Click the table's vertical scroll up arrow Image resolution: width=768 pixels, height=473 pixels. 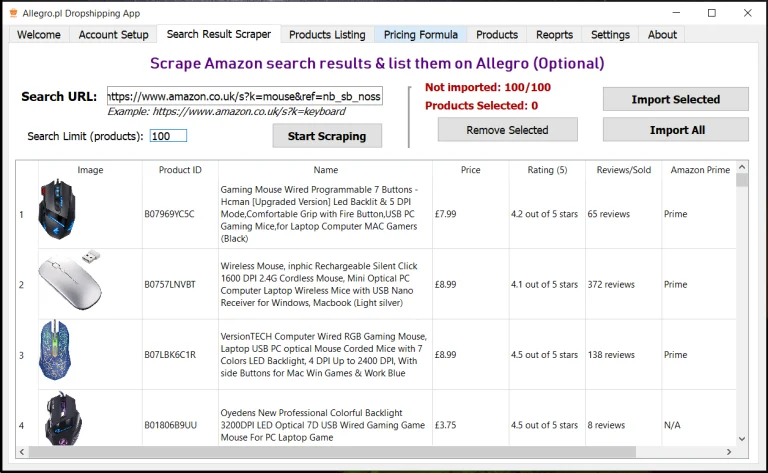tap(742, 167)
